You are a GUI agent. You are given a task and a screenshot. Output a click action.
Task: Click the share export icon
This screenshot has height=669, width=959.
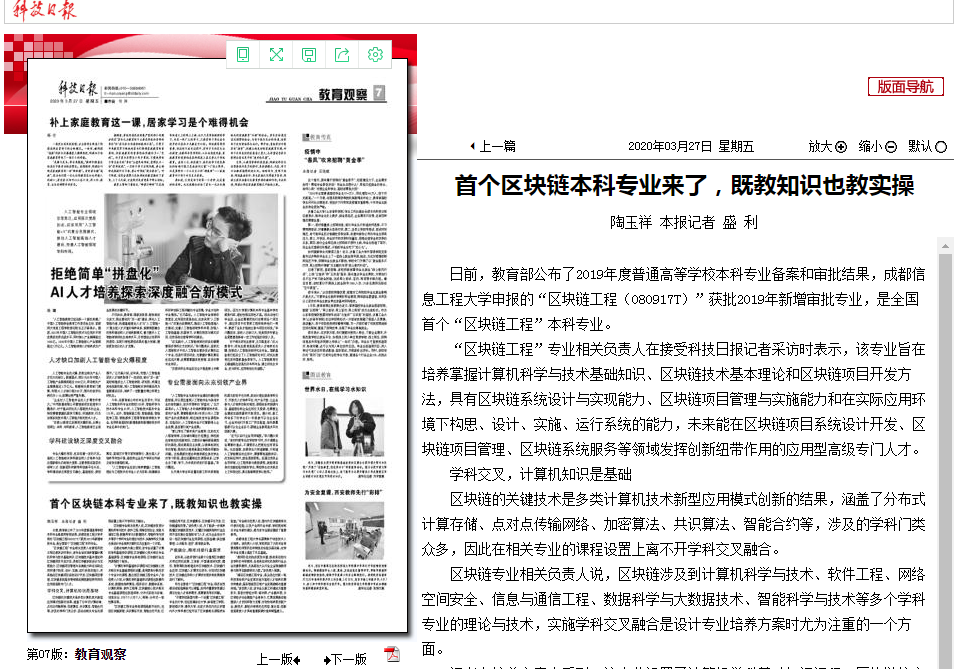pos(342,54)
